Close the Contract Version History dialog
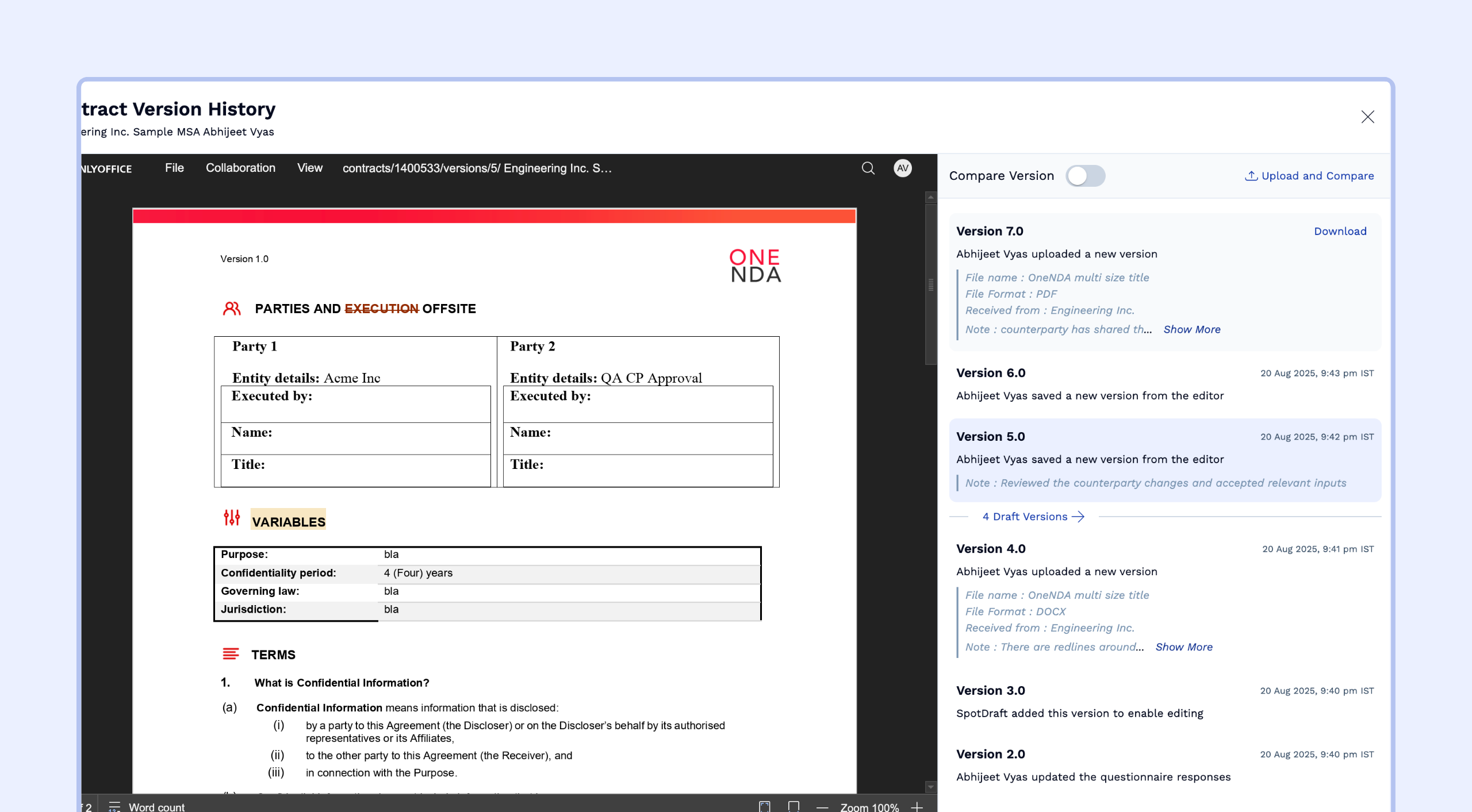Screen dimensions: 1472x812 pyautogui.click(x=1367, y=117)
